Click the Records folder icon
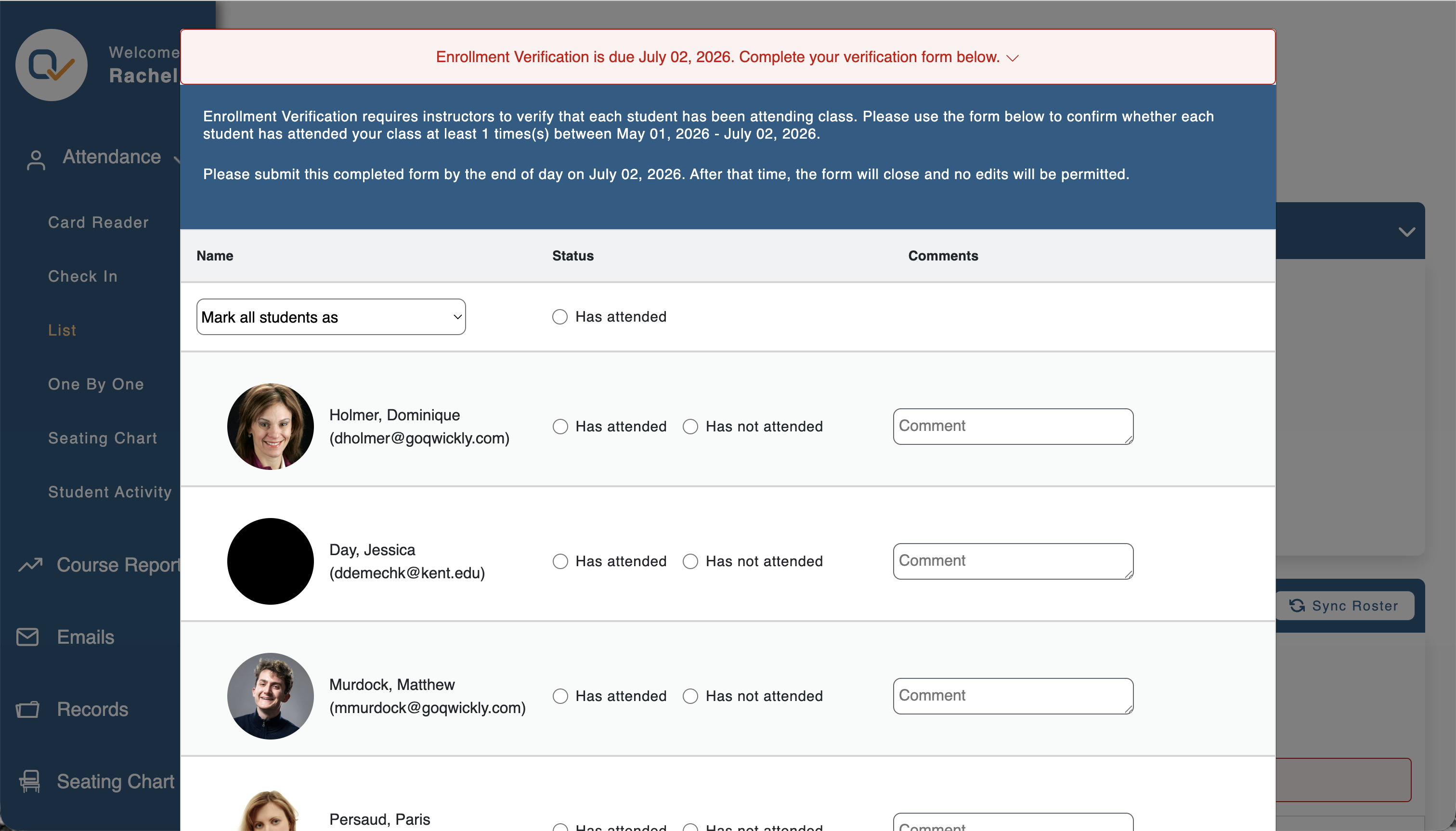 click(27, 710)
